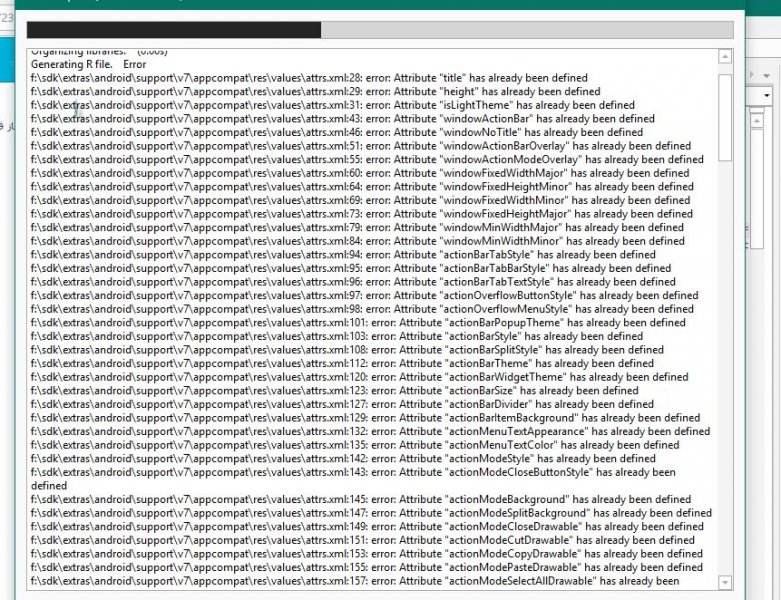Select the "Generating R file. Error" line
Viewport: 781px width, 600px height.
point(88,64)
